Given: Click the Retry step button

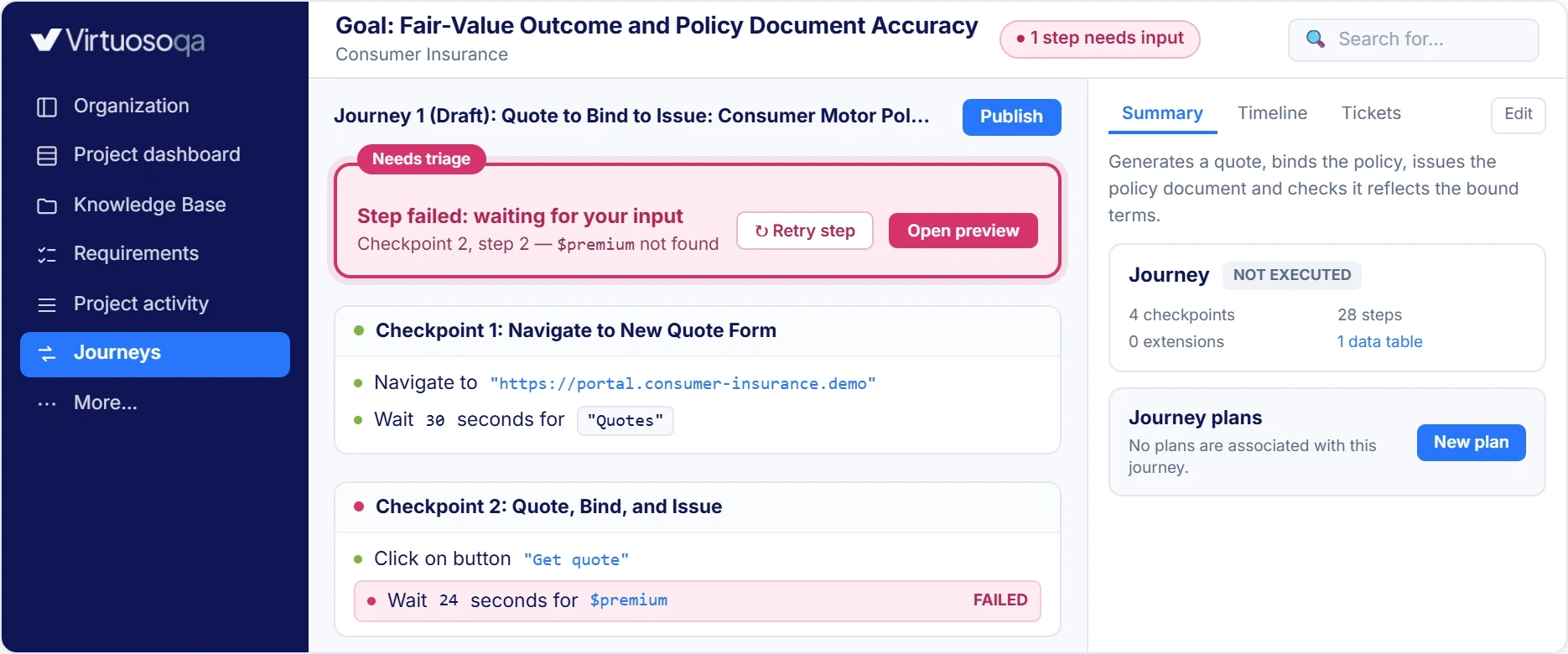Looking at the screenshot, I should pyautogui.click(x=805, y=231).
